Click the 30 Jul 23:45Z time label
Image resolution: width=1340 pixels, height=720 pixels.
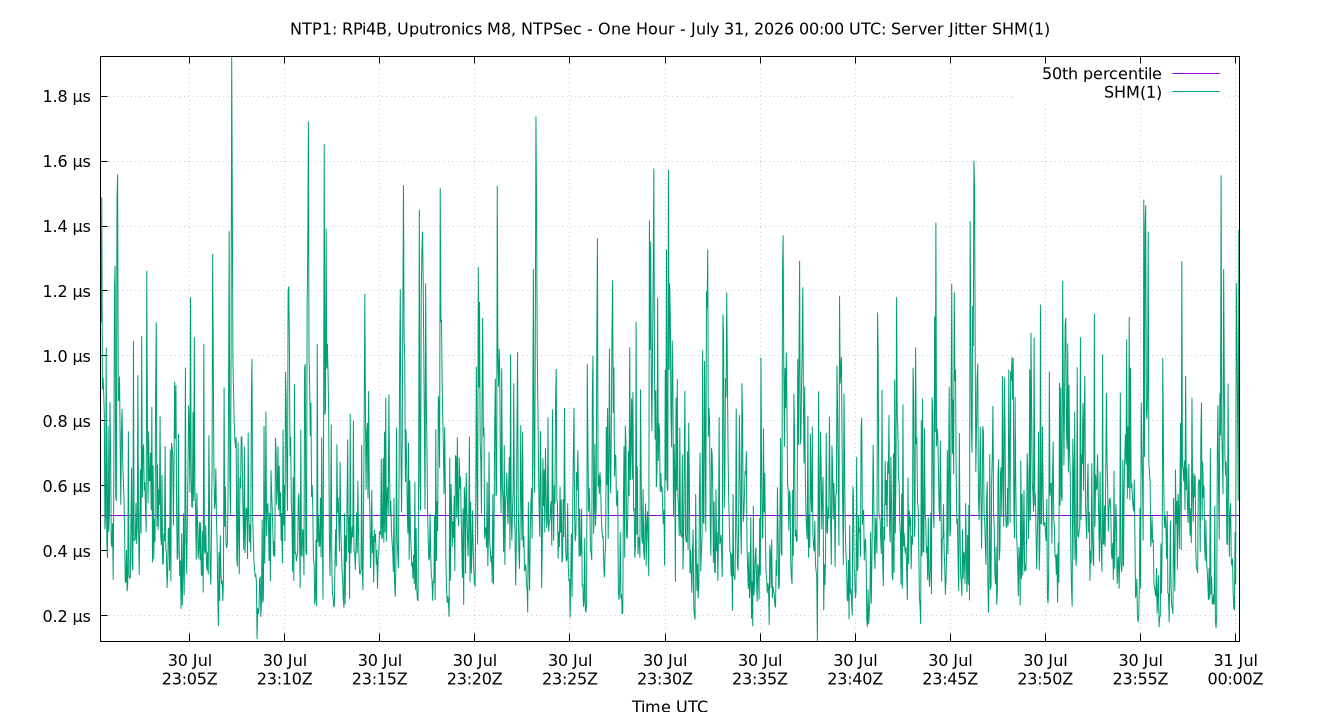click(950, 669)
